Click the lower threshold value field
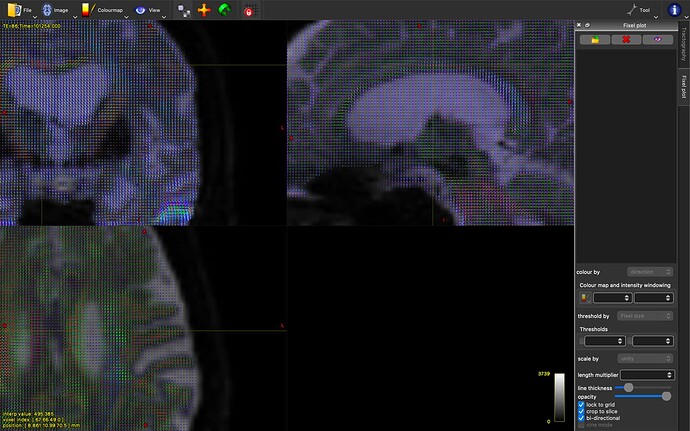 pos(605,341)
